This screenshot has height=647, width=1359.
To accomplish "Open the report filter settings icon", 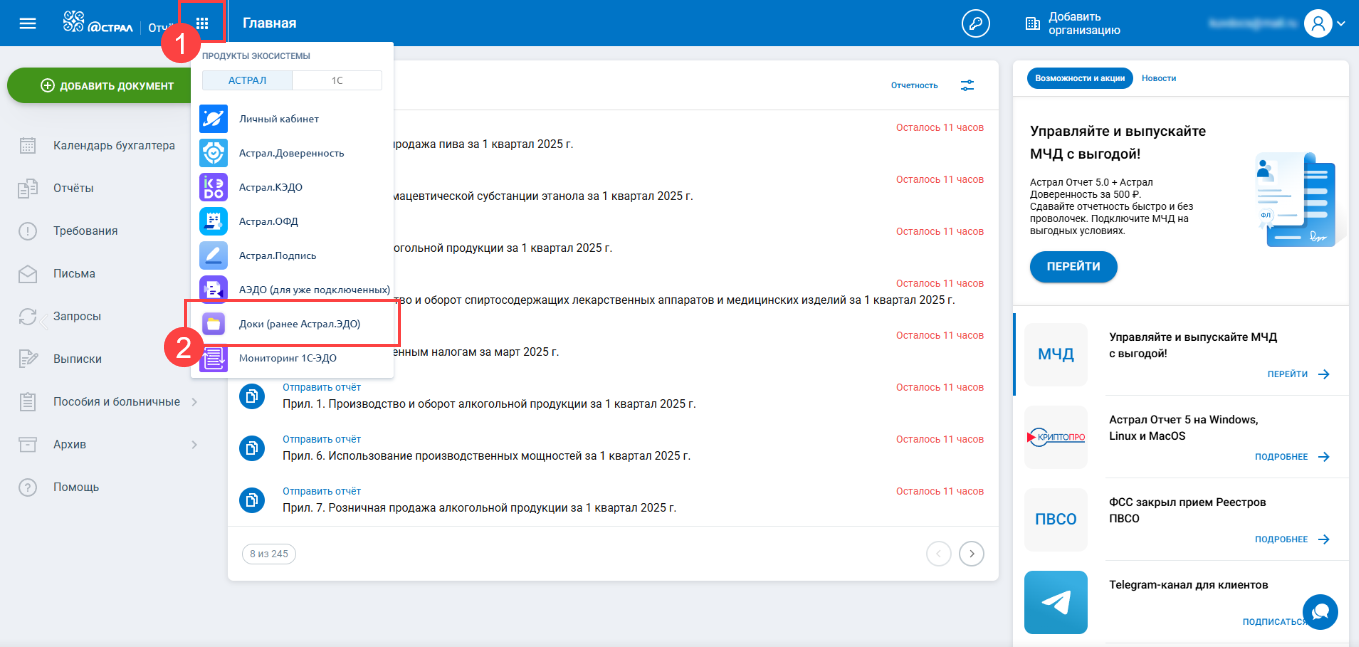I will (967, 85).
